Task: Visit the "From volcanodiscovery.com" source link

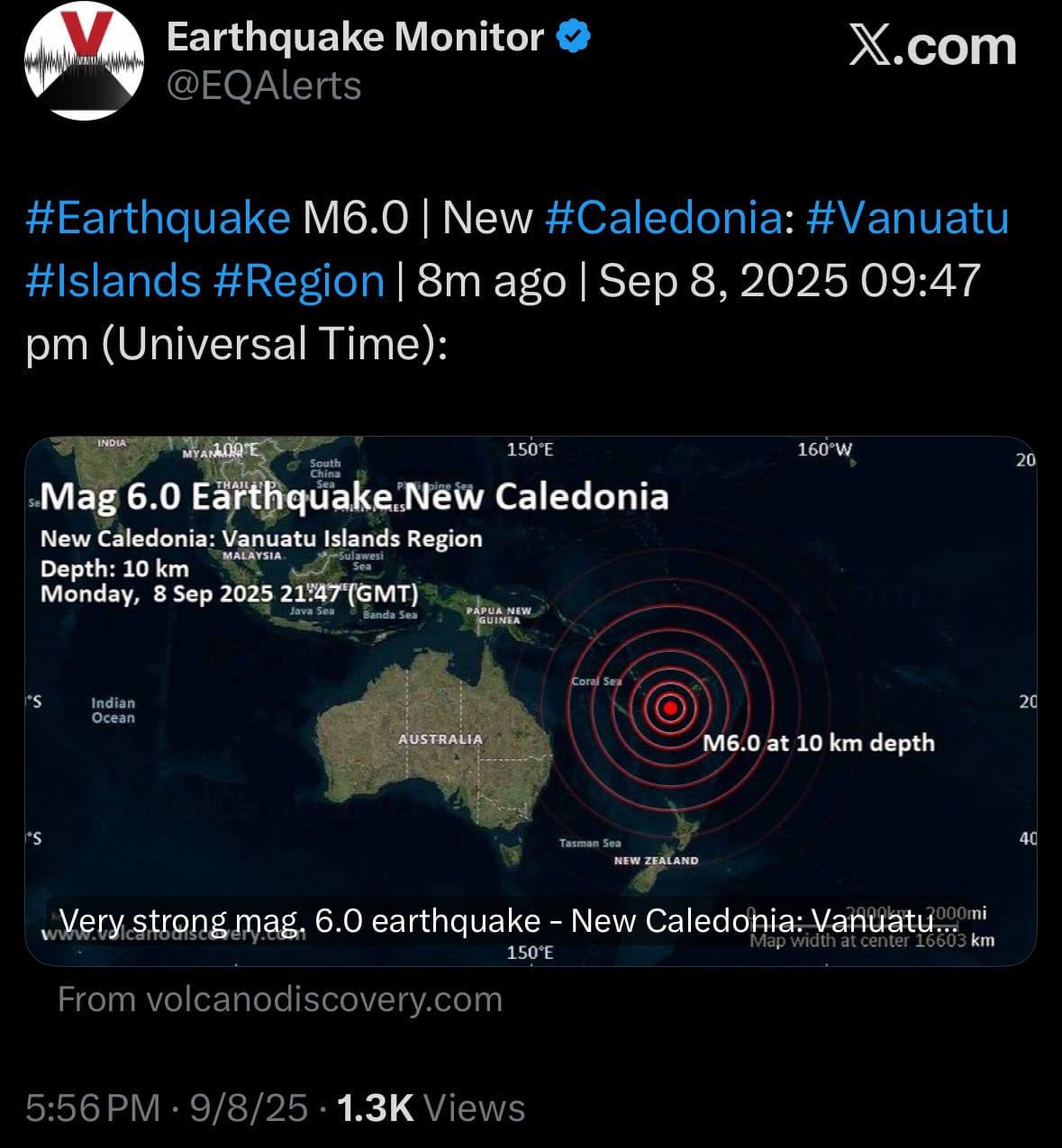Action: tap(279, 999)
